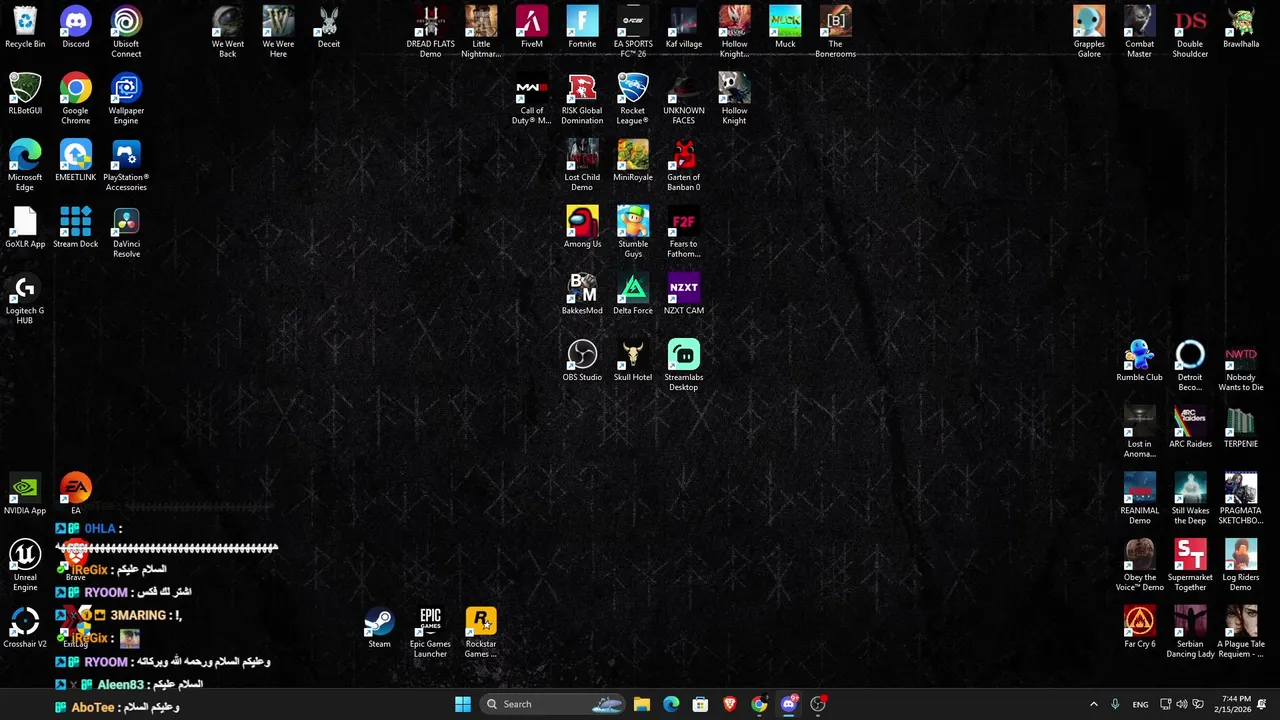Select Fears to Fathom icon
The height and width of the screenshot is (720, 1280).
pos(683,233)
